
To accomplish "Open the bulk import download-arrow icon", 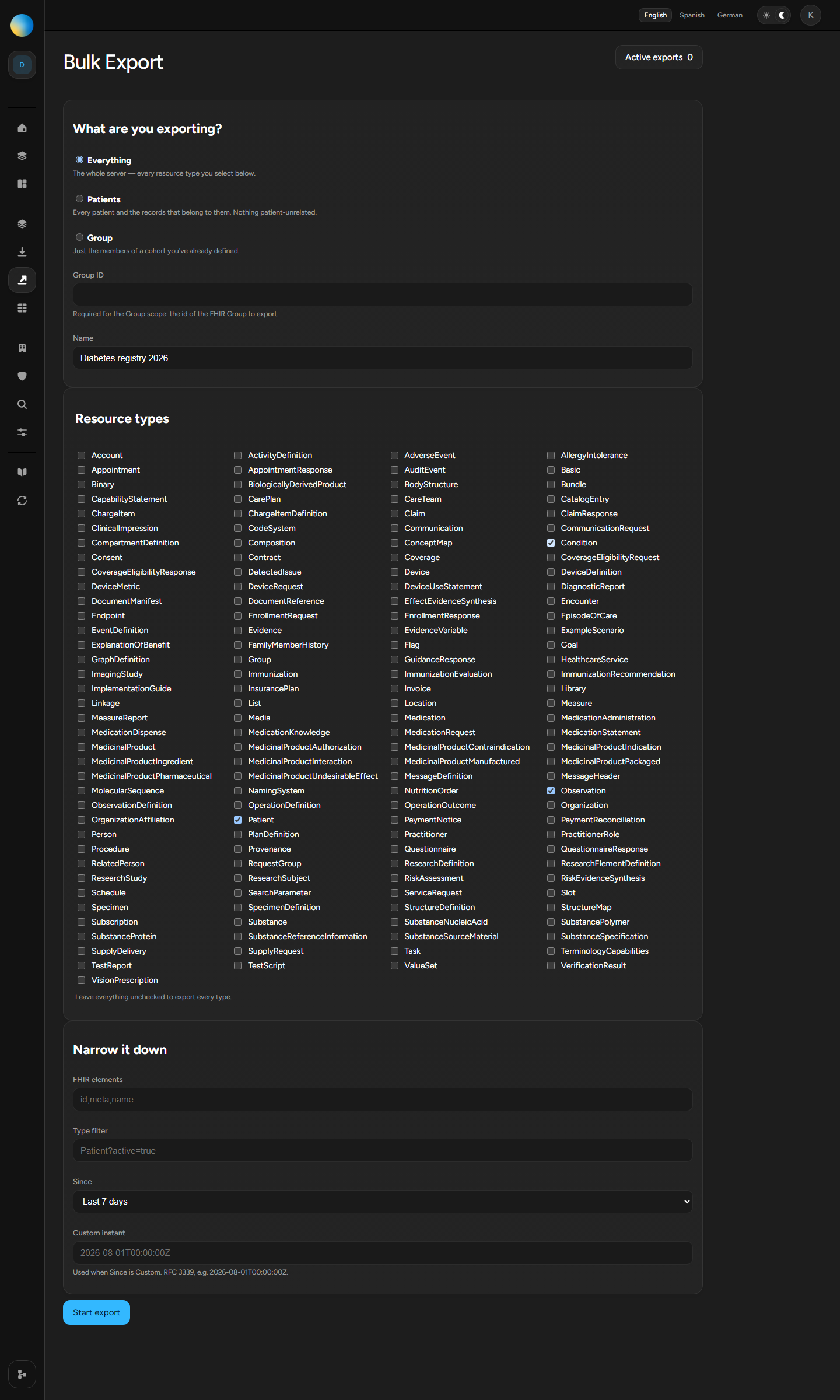I will click(22, 252).
